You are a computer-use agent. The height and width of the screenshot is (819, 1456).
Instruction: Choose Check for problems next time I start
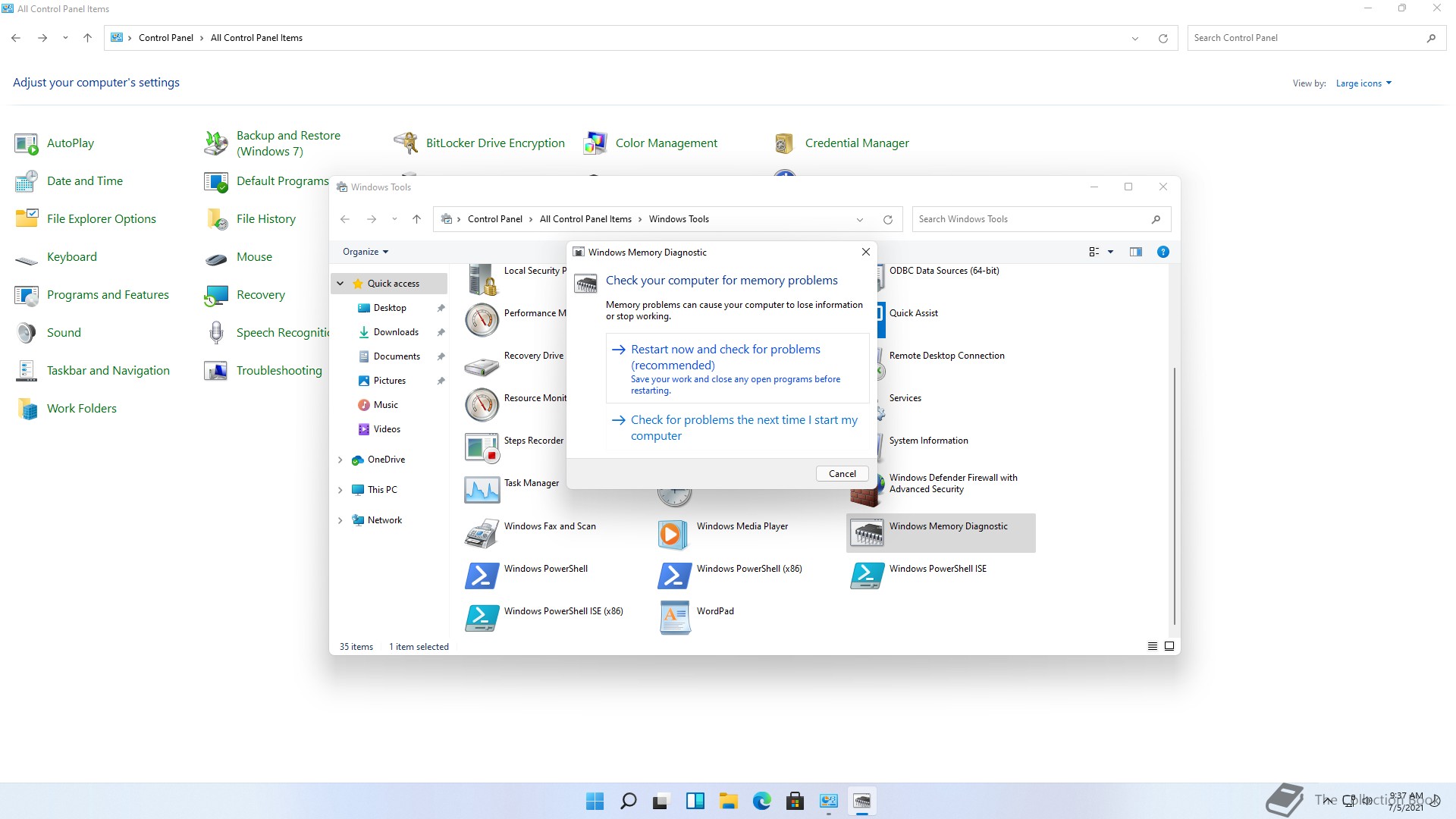coord(737,428)
